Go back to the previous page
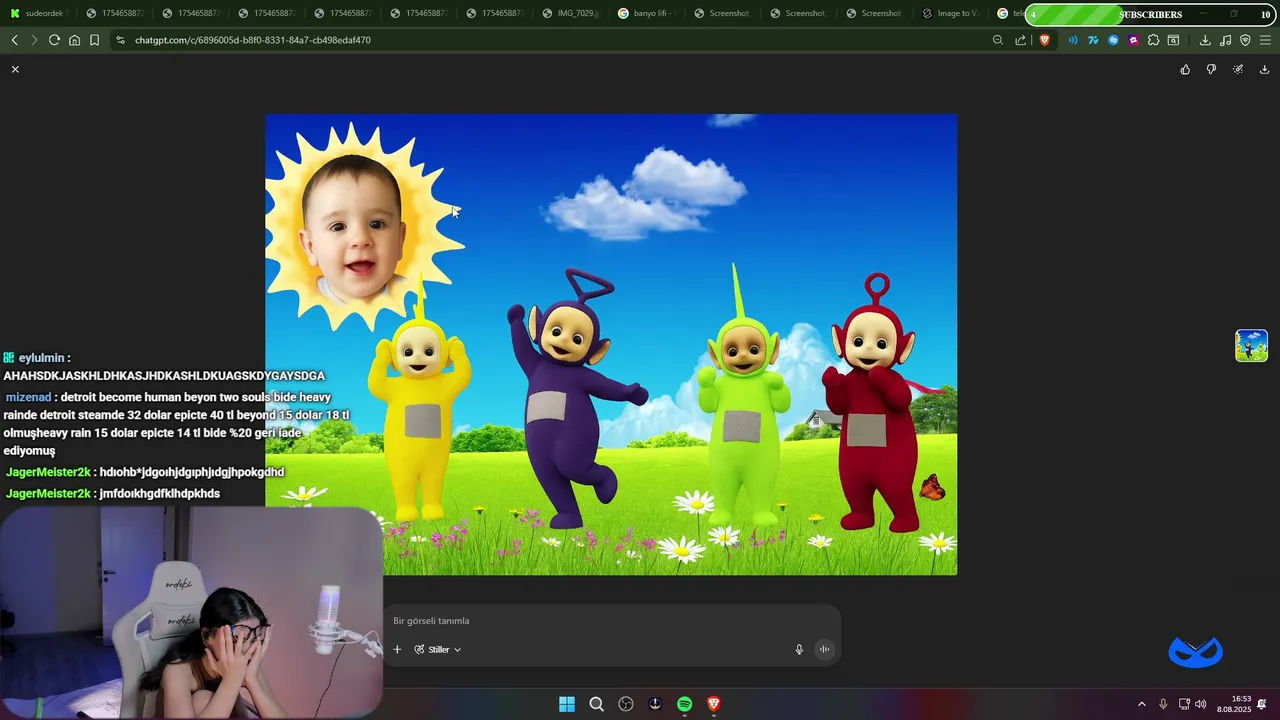Image resolution: width=1280 pixels, height=720 pixels. pyautogui.click(x=14, y=40)
